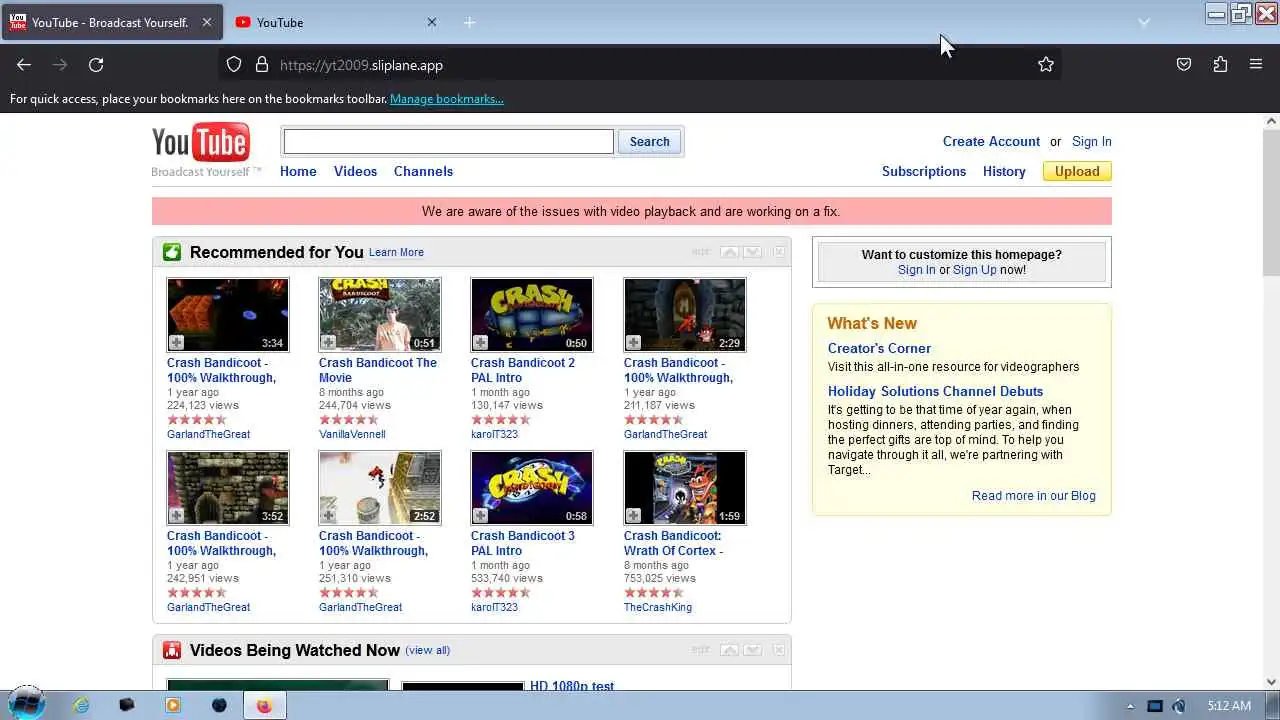Viewport: 1280px width, 720px height.
Task: Open the Channels navigation link
Action: coord(423,171)
